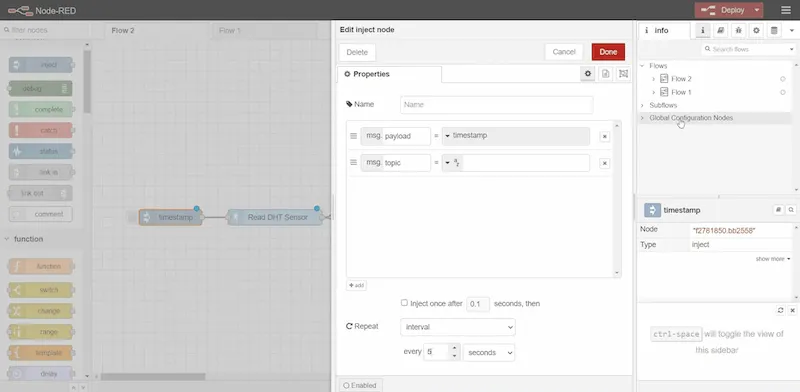Select the timestamp node on canvas
The width and height of the screenshot is (800, 392).
pyautogui.click(x=171, y=217)
